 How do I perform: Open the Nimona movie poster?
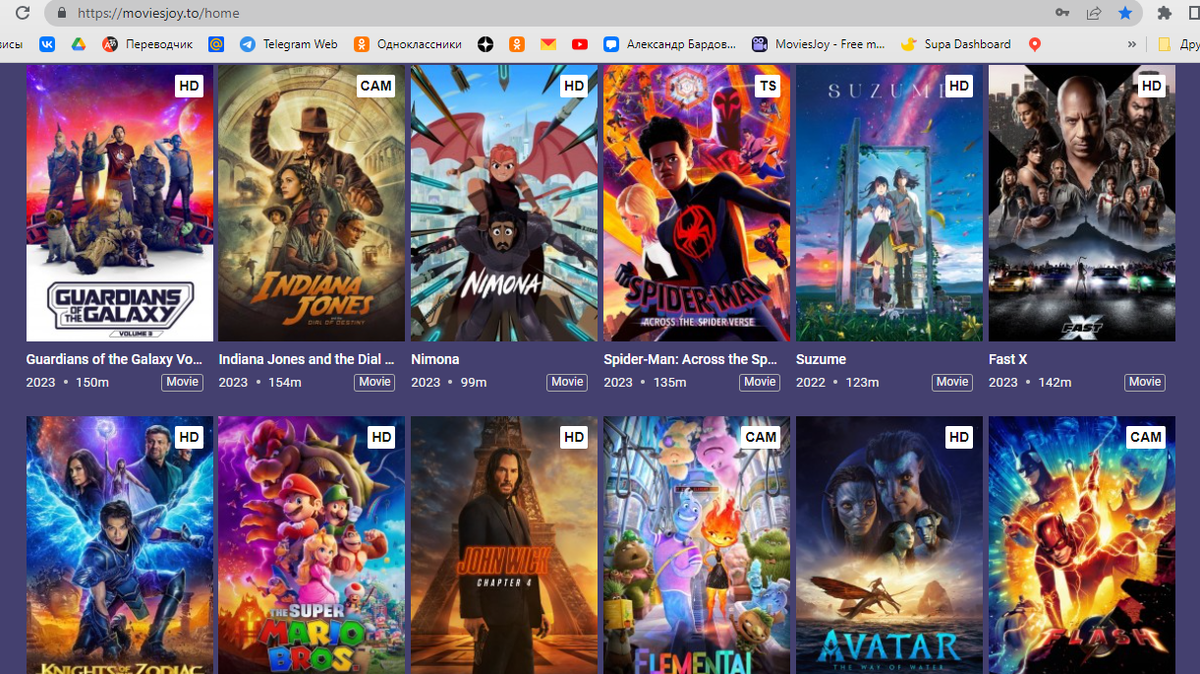504,203
